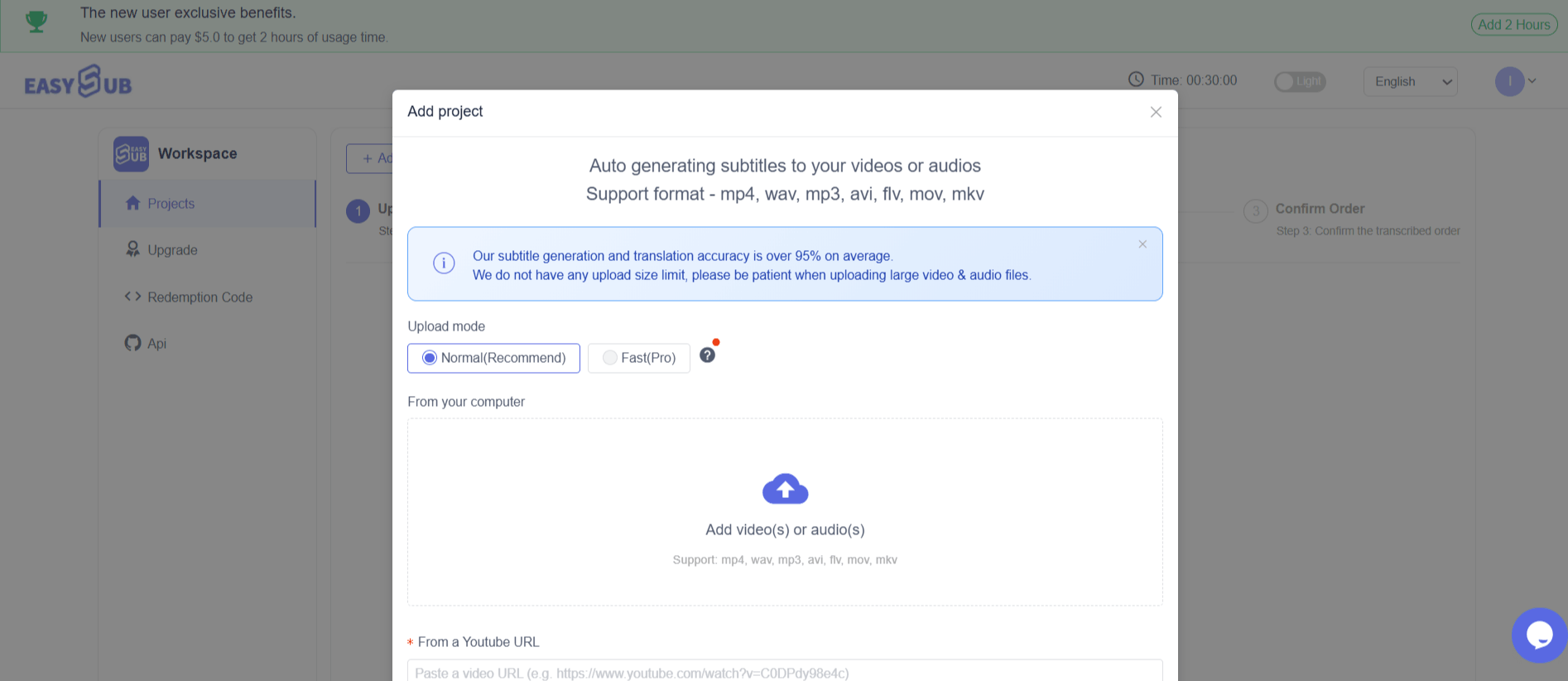Select Fast(Pro) upload mode
Image resolution: width=1568 pixels, height=681 pixels.
coord(639,358)
